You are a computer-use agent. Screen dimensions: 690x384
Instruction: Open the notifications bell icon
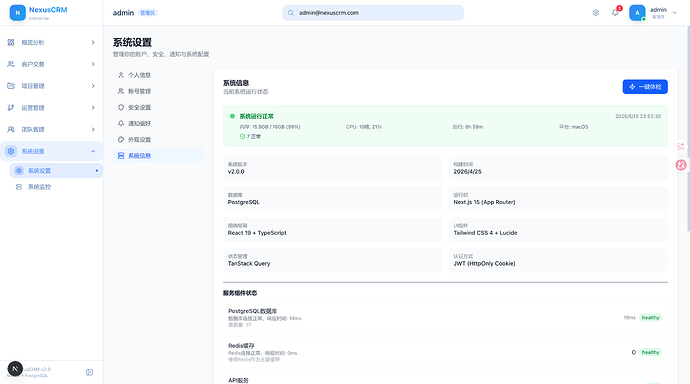coord(615,13)
